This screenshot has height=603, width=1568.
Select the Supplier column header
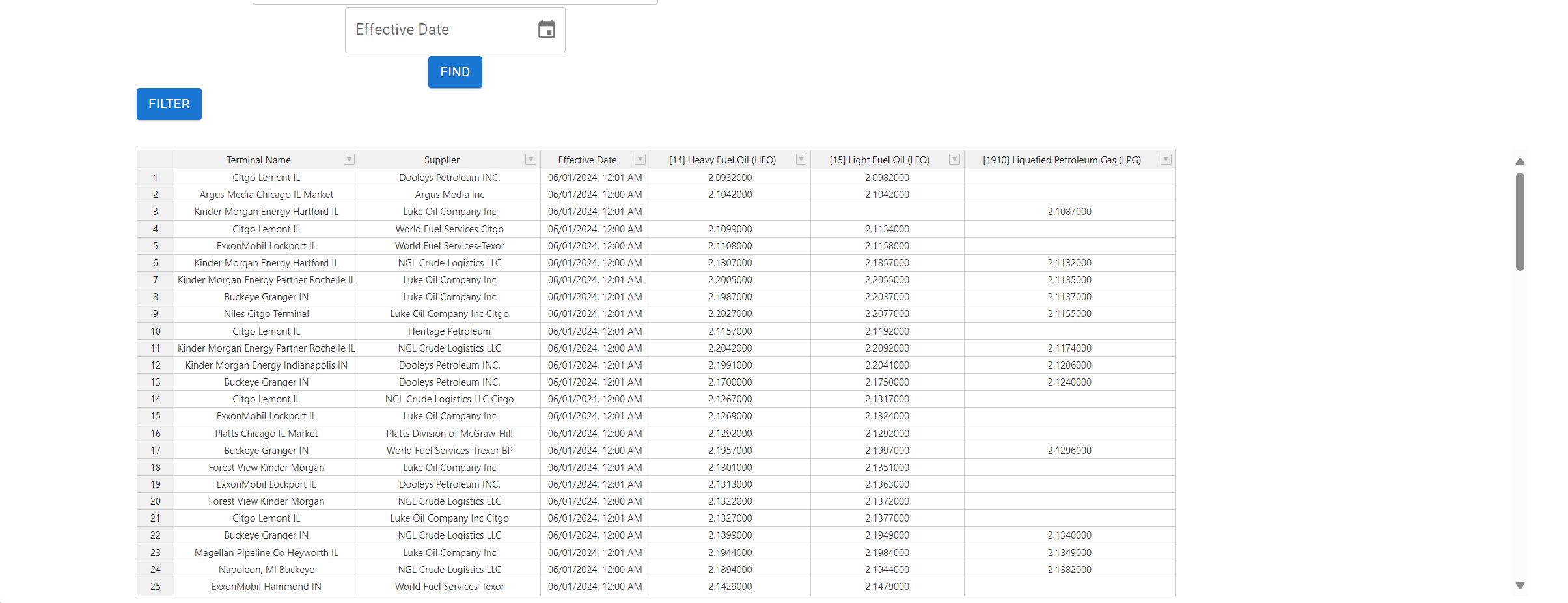[449, 160]
